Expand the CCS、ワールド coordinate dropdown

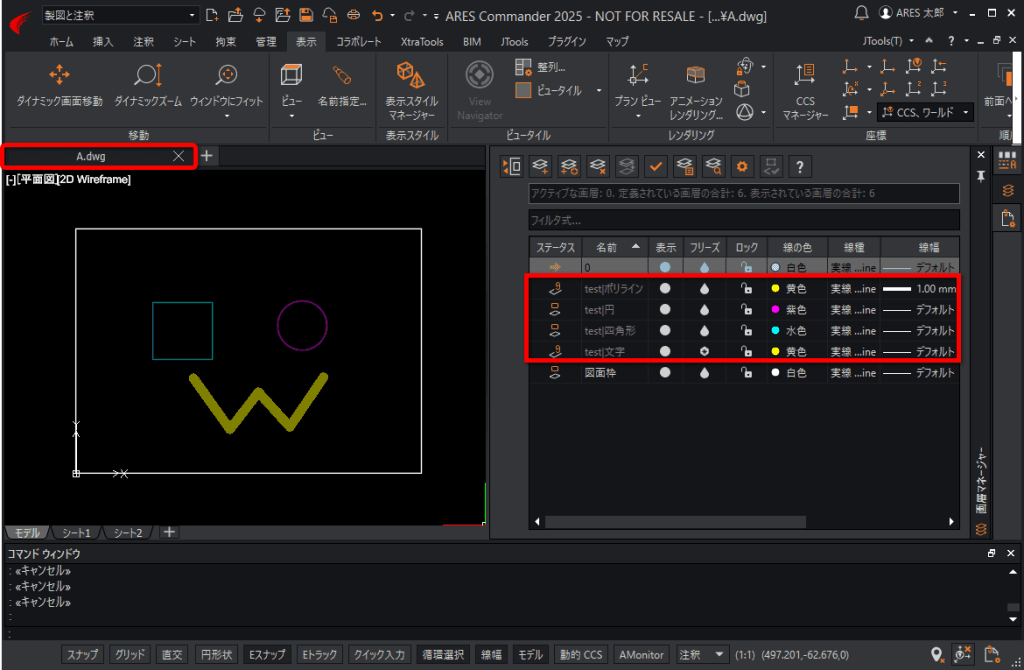pos(965,113)
